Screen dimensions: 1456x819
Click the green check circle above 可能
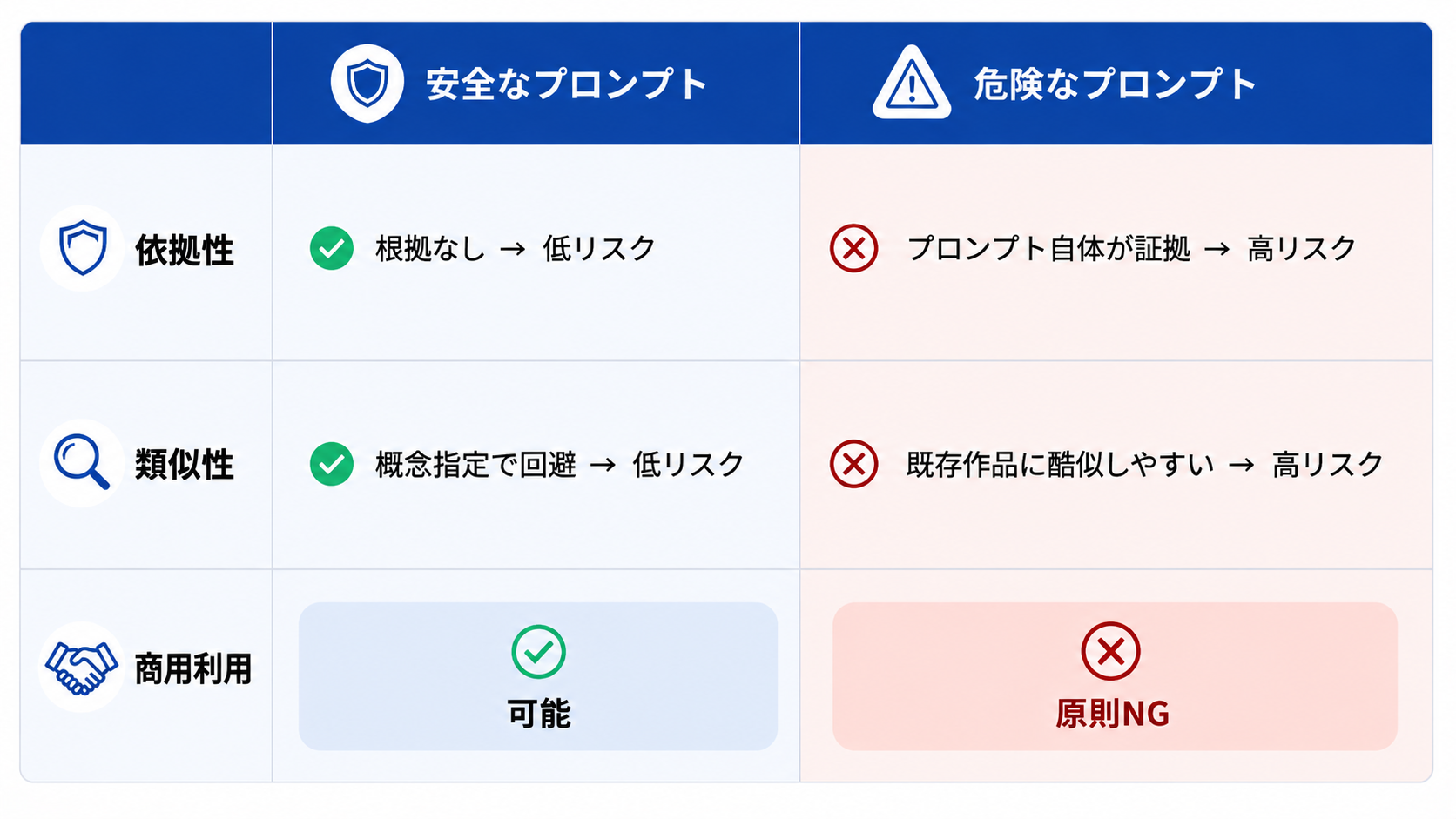pos(538,651)
